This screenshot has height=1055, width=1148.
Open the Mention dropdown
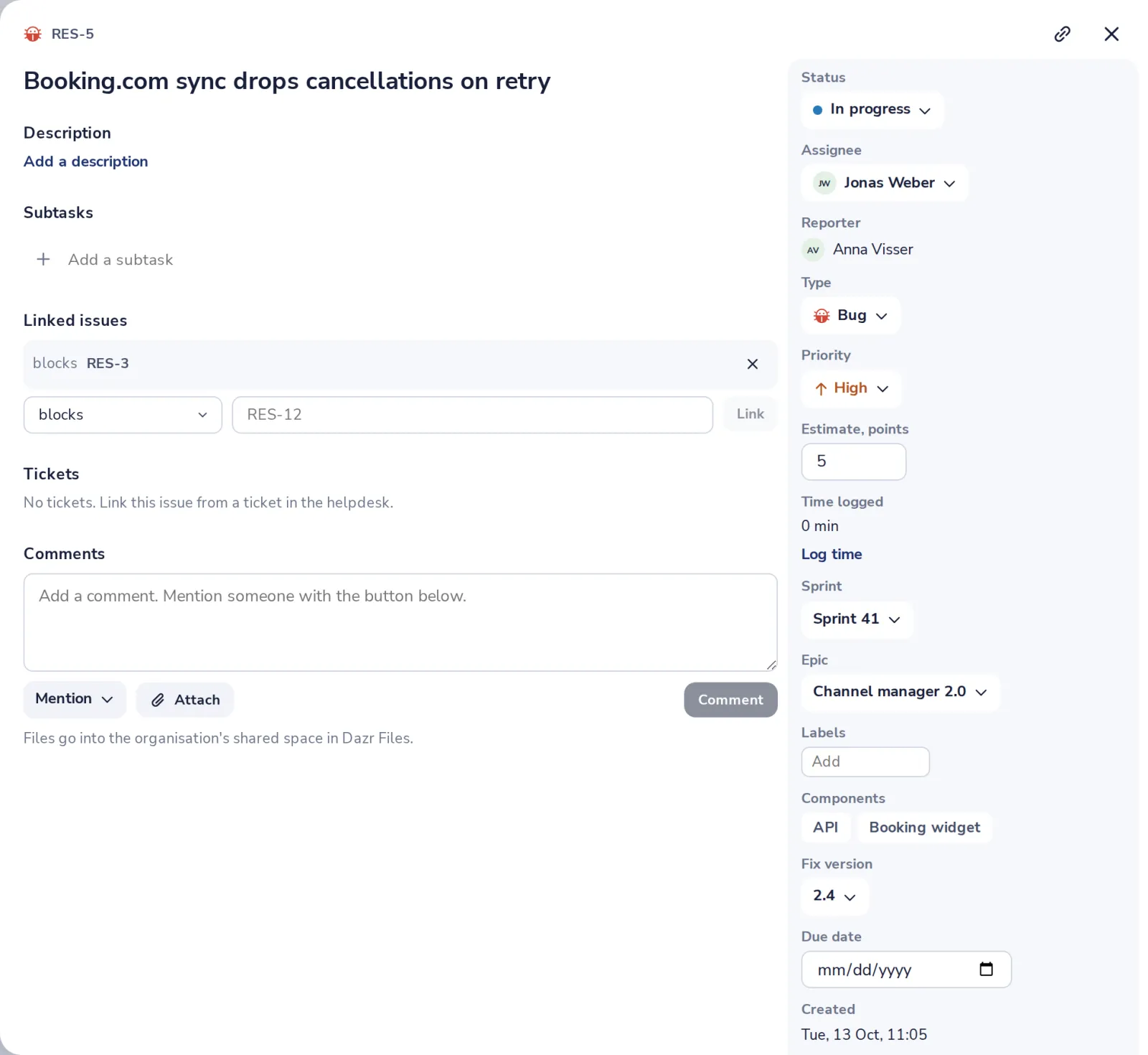(75, 699)
